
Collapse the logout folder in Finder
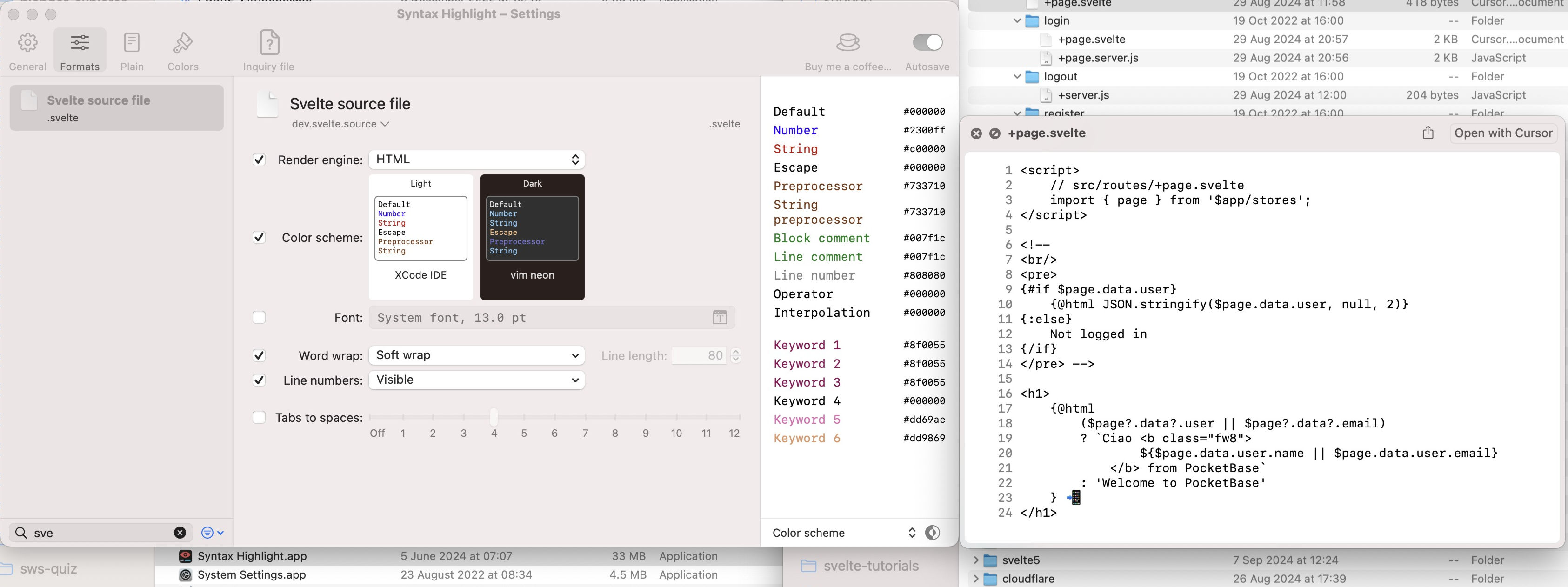tap(1016, 77)
